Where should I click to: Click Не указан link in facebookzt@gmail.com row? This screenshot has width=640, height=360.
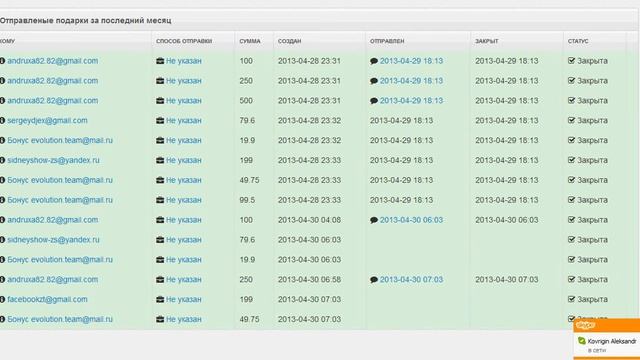tap(184, 299)
